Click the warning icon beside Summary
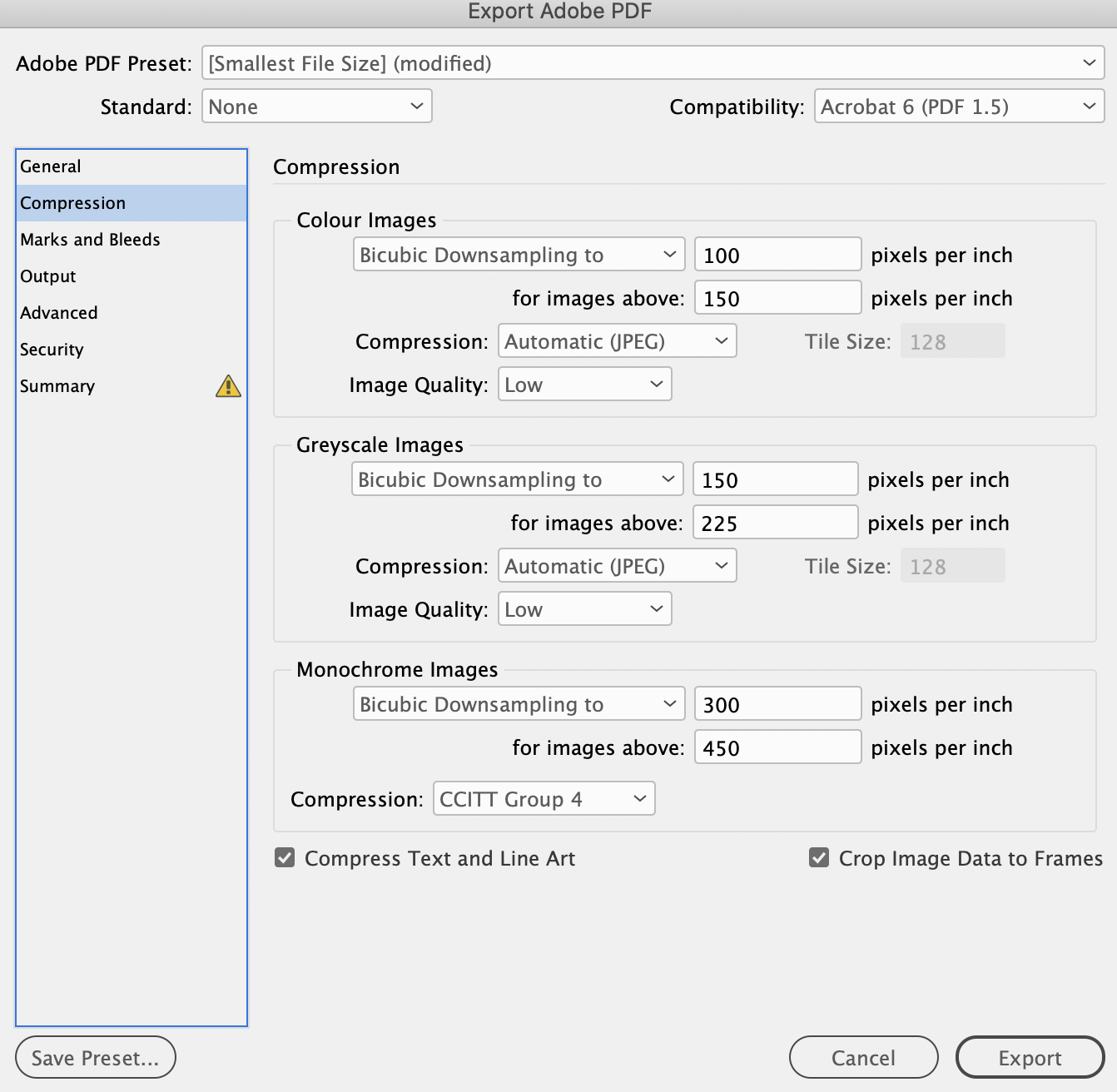 click(x=228, y=385)
